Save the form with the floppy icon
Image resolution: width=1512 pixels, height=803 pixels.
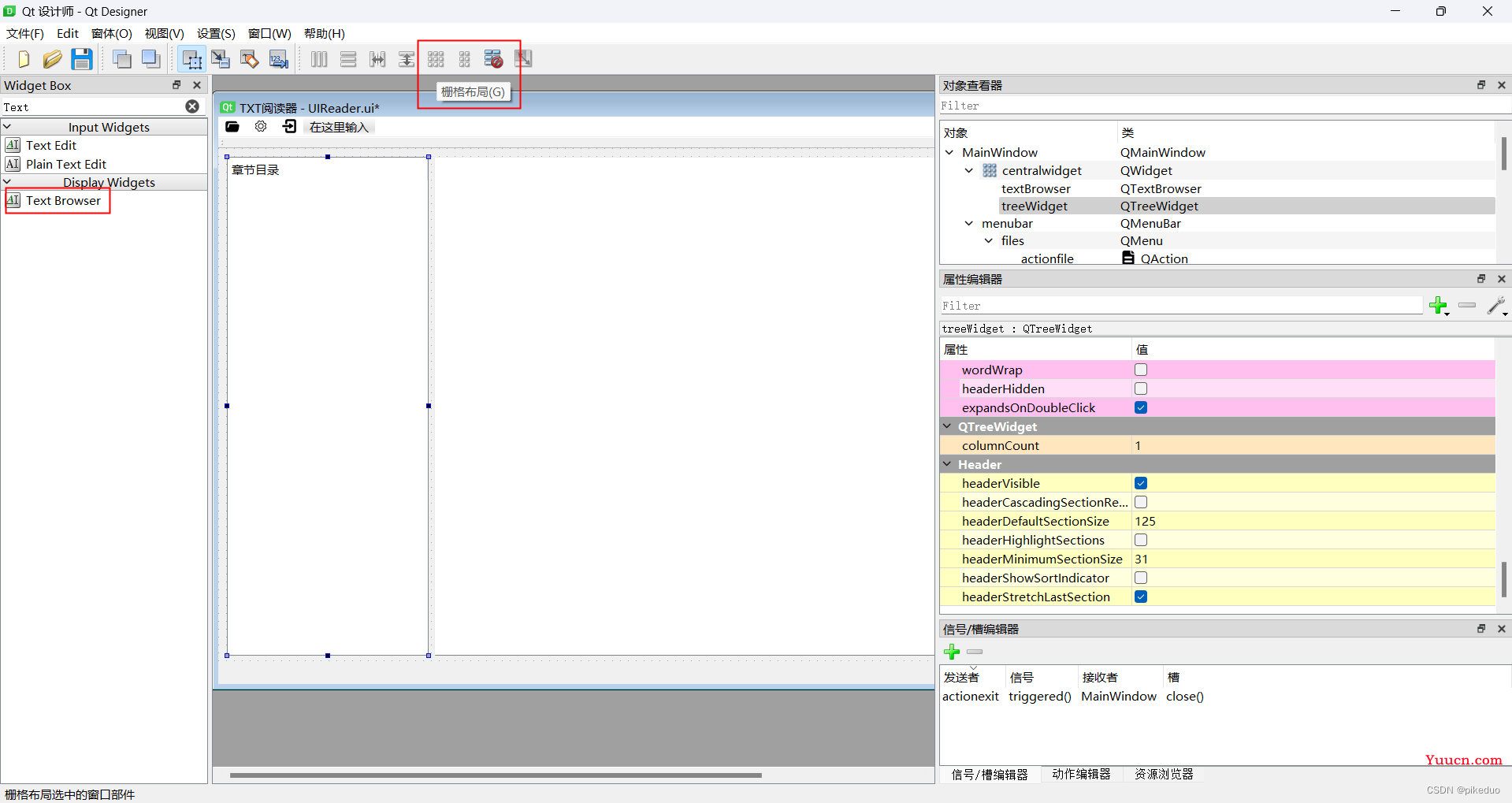click(x=81, y=59)
